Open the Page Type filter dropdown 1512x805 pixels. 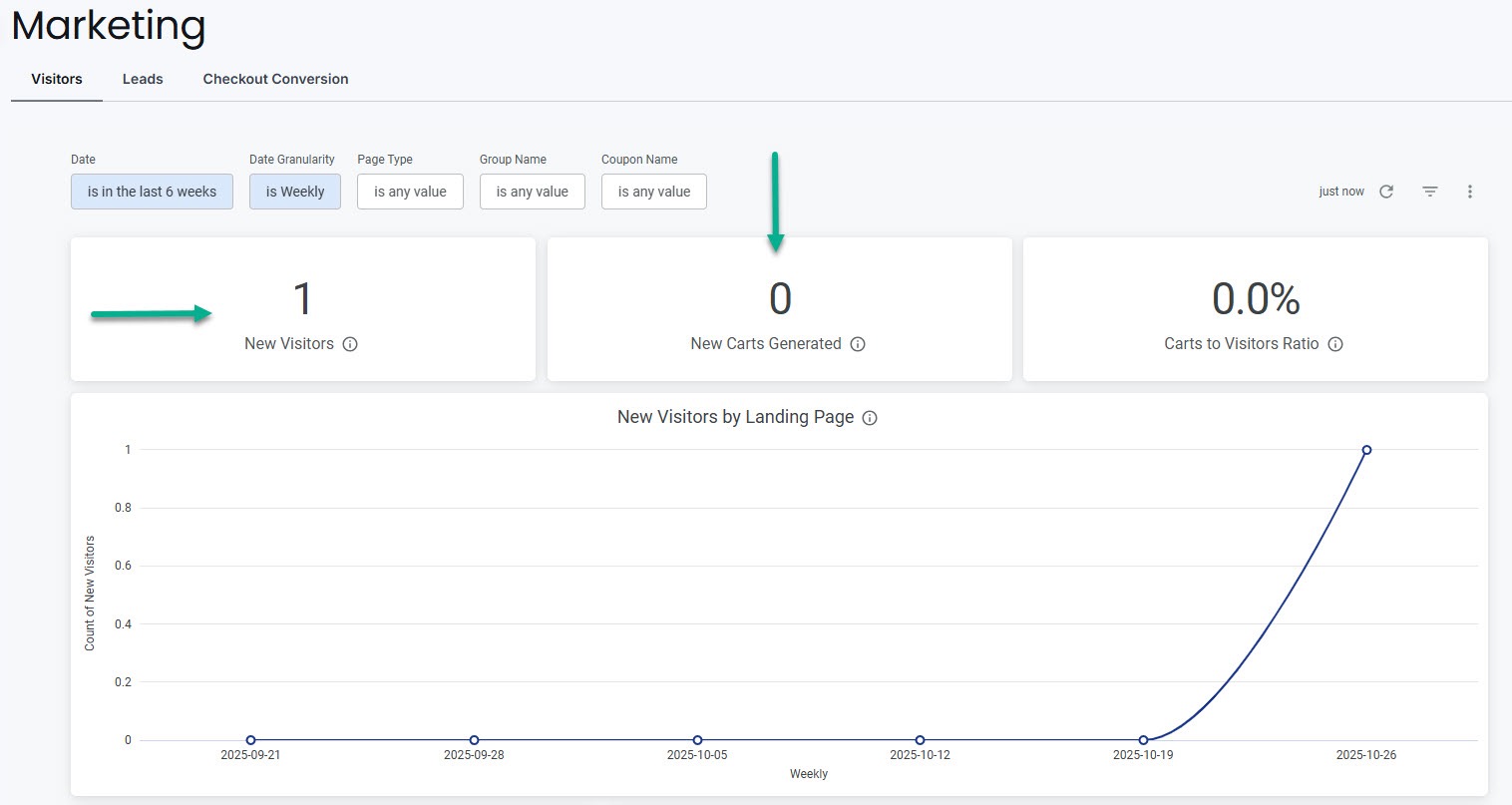click(x=410, y=192)
